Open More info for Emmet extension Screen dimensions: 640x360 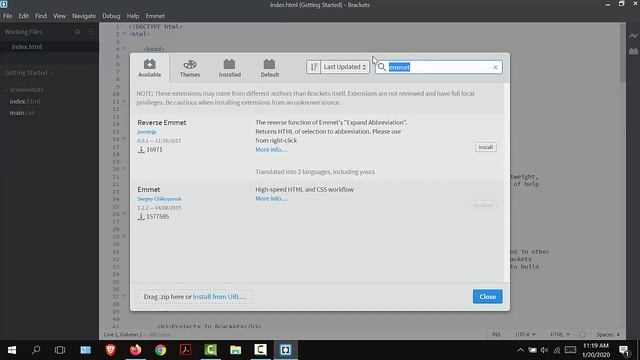[271, 198]
